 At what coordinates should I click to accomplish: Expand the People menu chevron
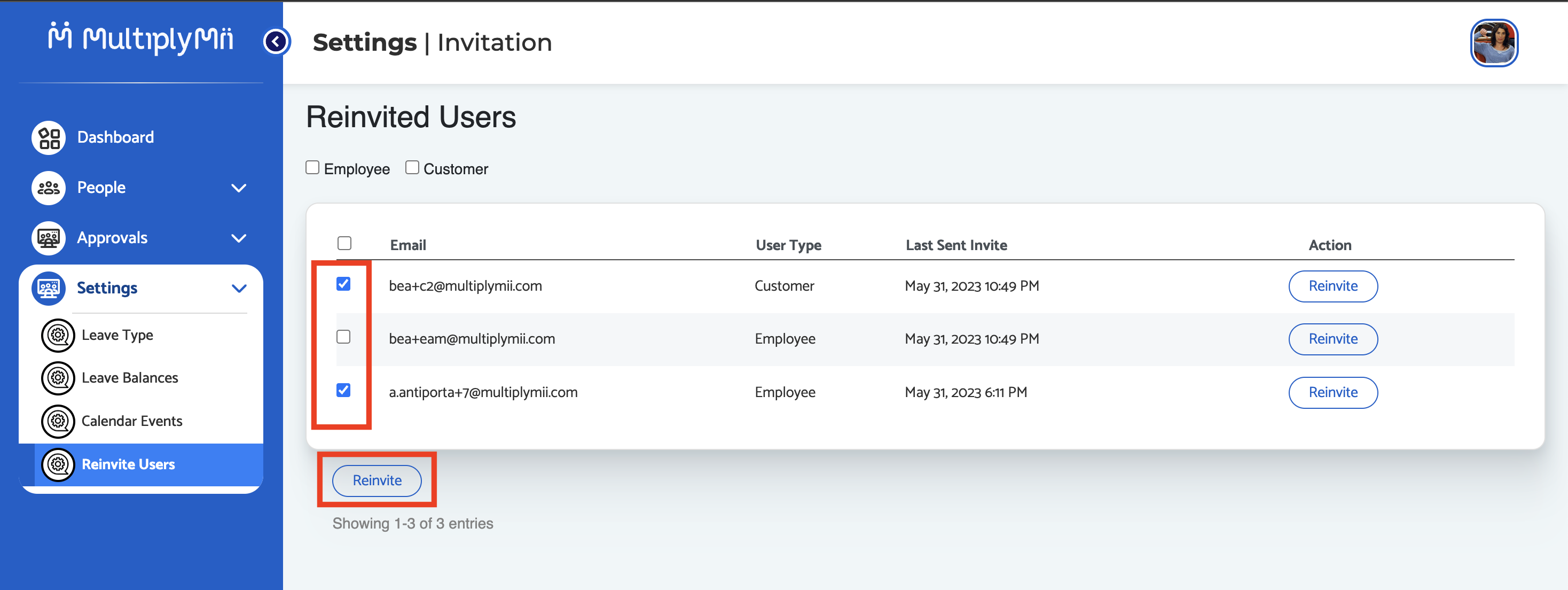(x=239, y=188)
